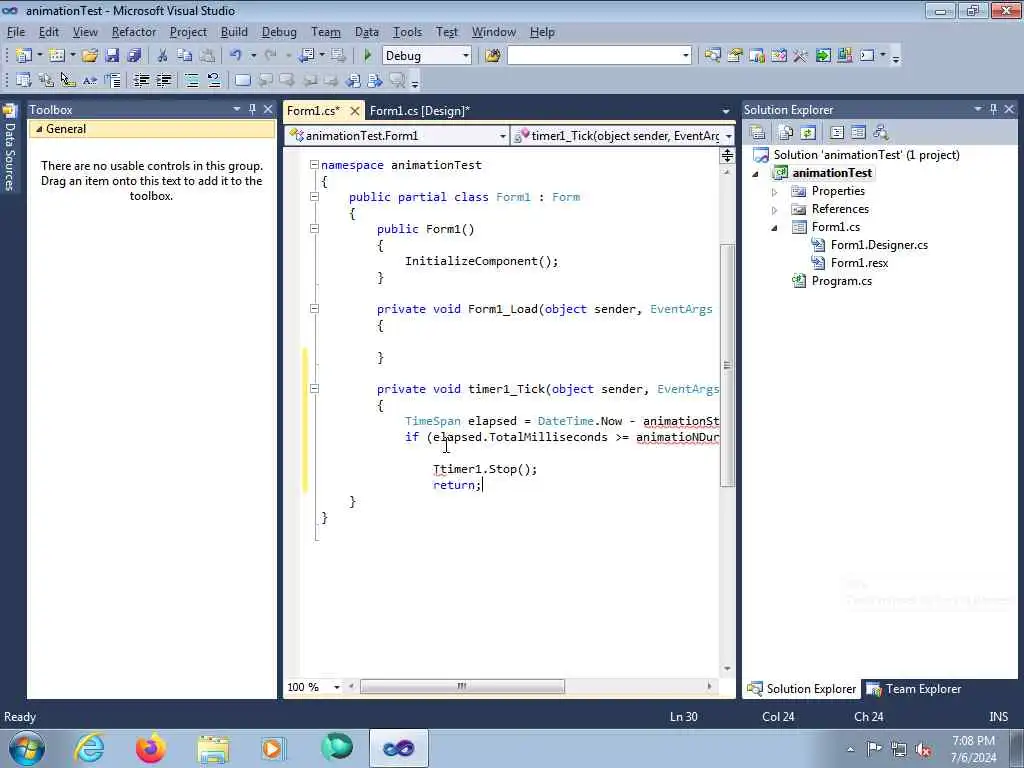
Task: Collapse the General group in Toolbox
Action: pos(39,129)
